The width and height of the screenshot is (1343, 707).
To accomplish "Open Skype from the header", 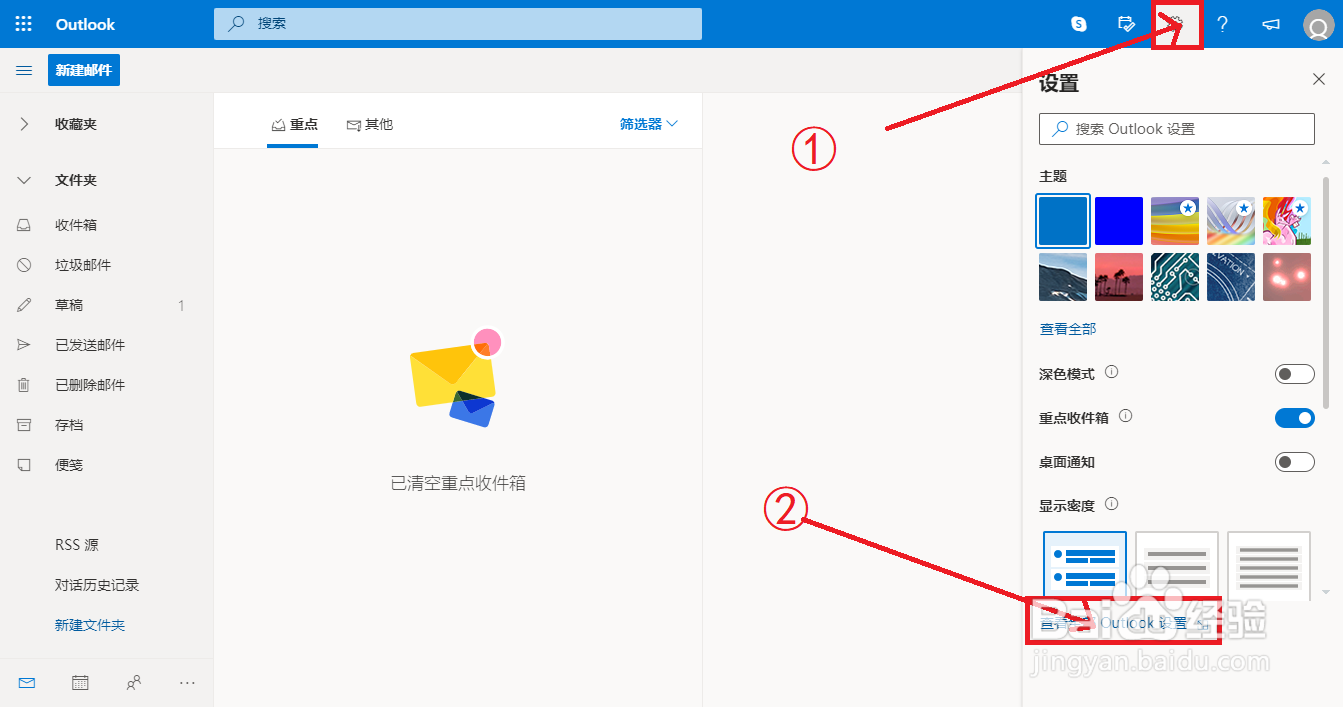I will point(1079,24).
